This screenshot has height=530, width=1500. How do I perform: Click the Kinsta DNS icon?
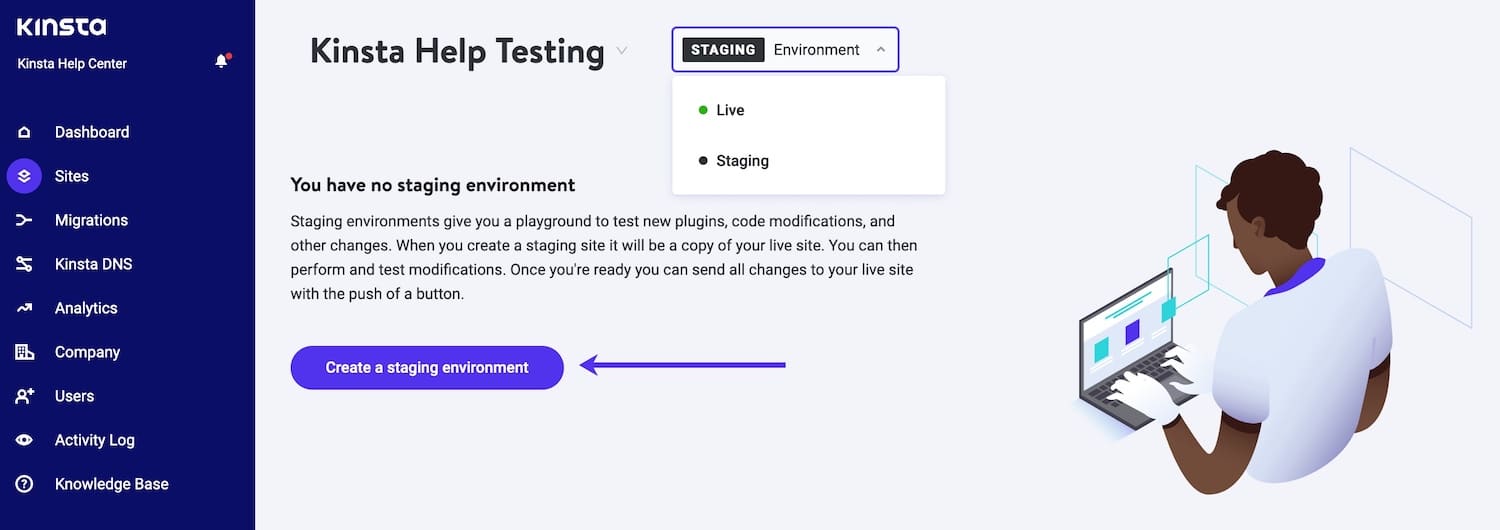24,264
